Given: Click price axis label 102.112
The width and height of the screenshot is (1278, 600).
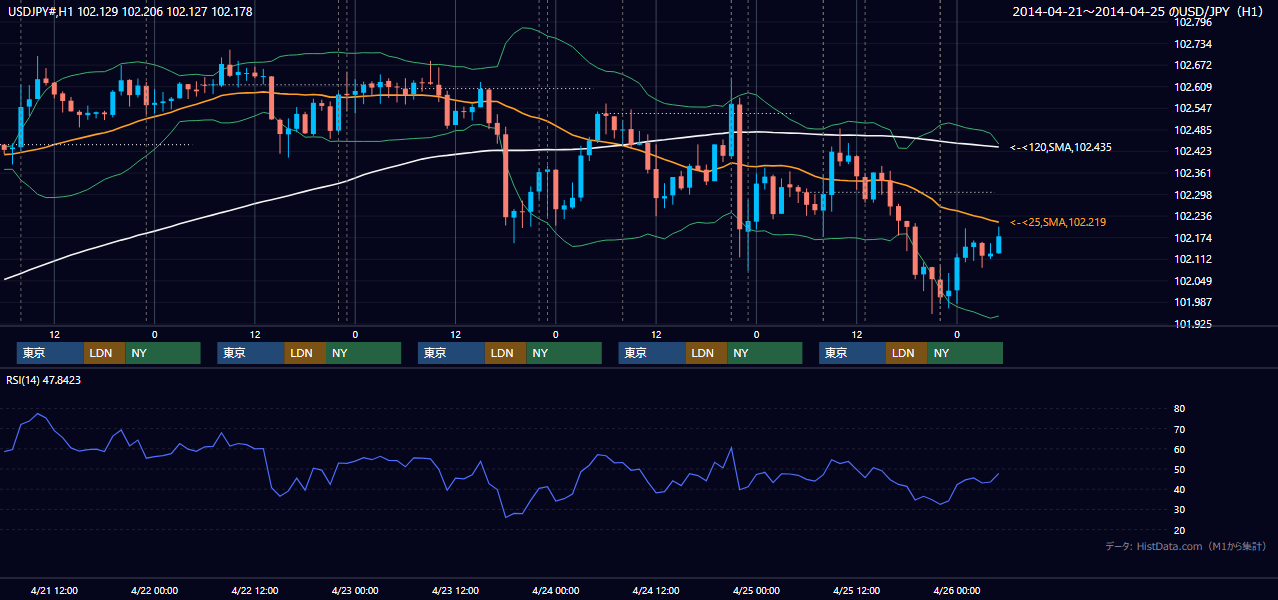Looking at the screenshot, I should coord(1193,259).
